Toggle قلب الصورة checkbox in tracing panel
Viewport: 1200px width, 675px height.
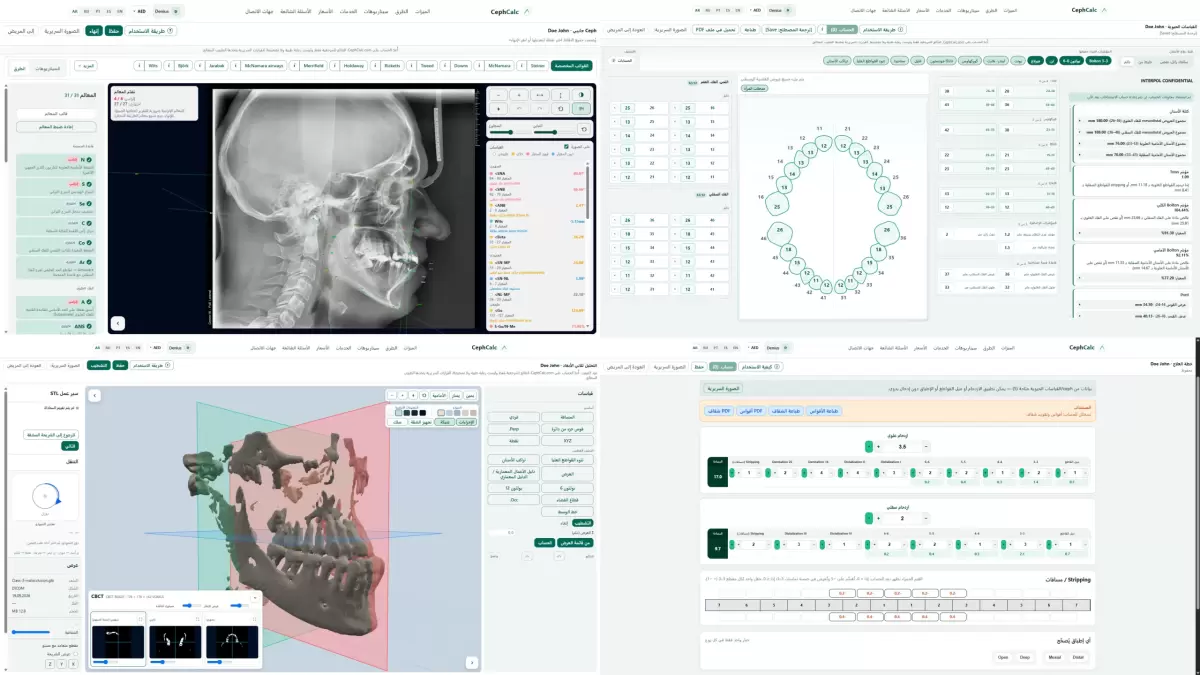point(566,146)
